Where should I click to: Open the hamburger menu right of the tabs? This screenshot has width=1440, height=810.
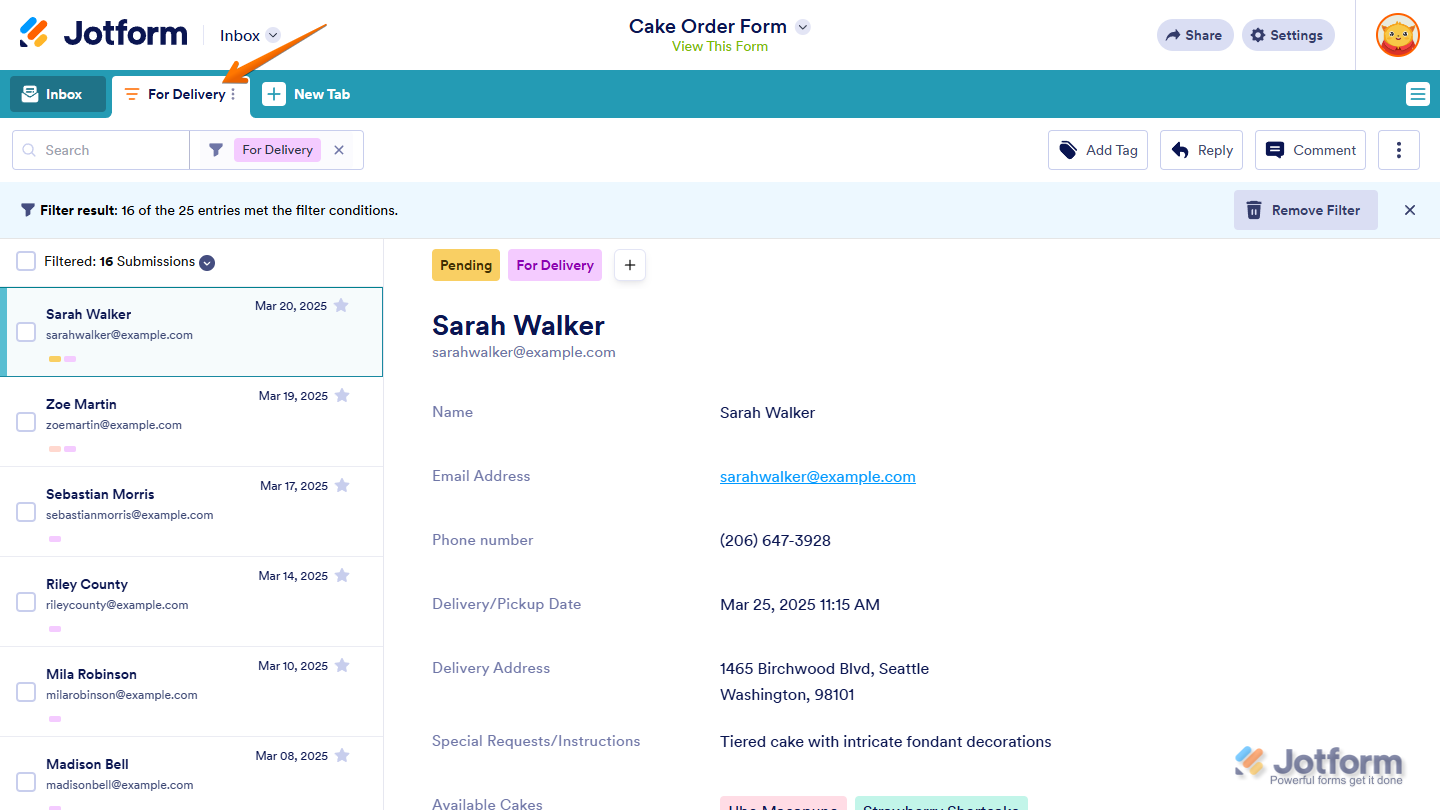click(x=1417, y=93)
